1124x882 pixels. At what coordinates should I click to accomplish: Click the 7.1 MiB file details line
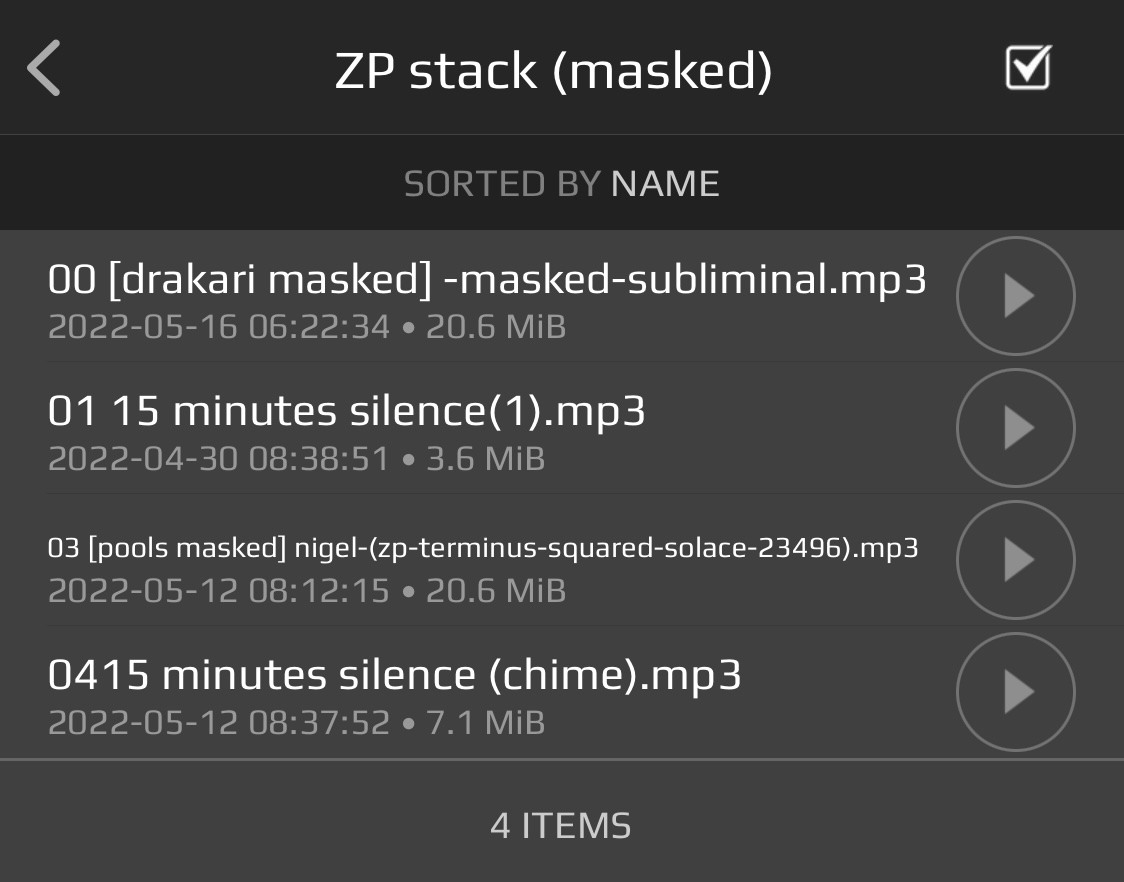click(296, 723)
